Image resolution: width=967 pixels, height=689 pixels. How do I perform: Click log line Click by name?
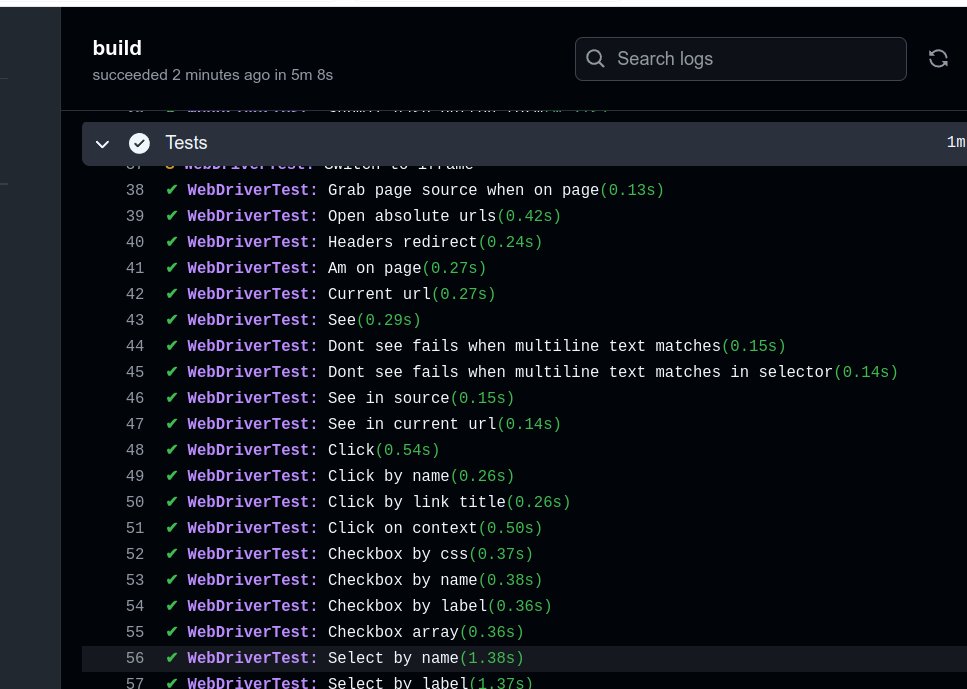point(340,476)
